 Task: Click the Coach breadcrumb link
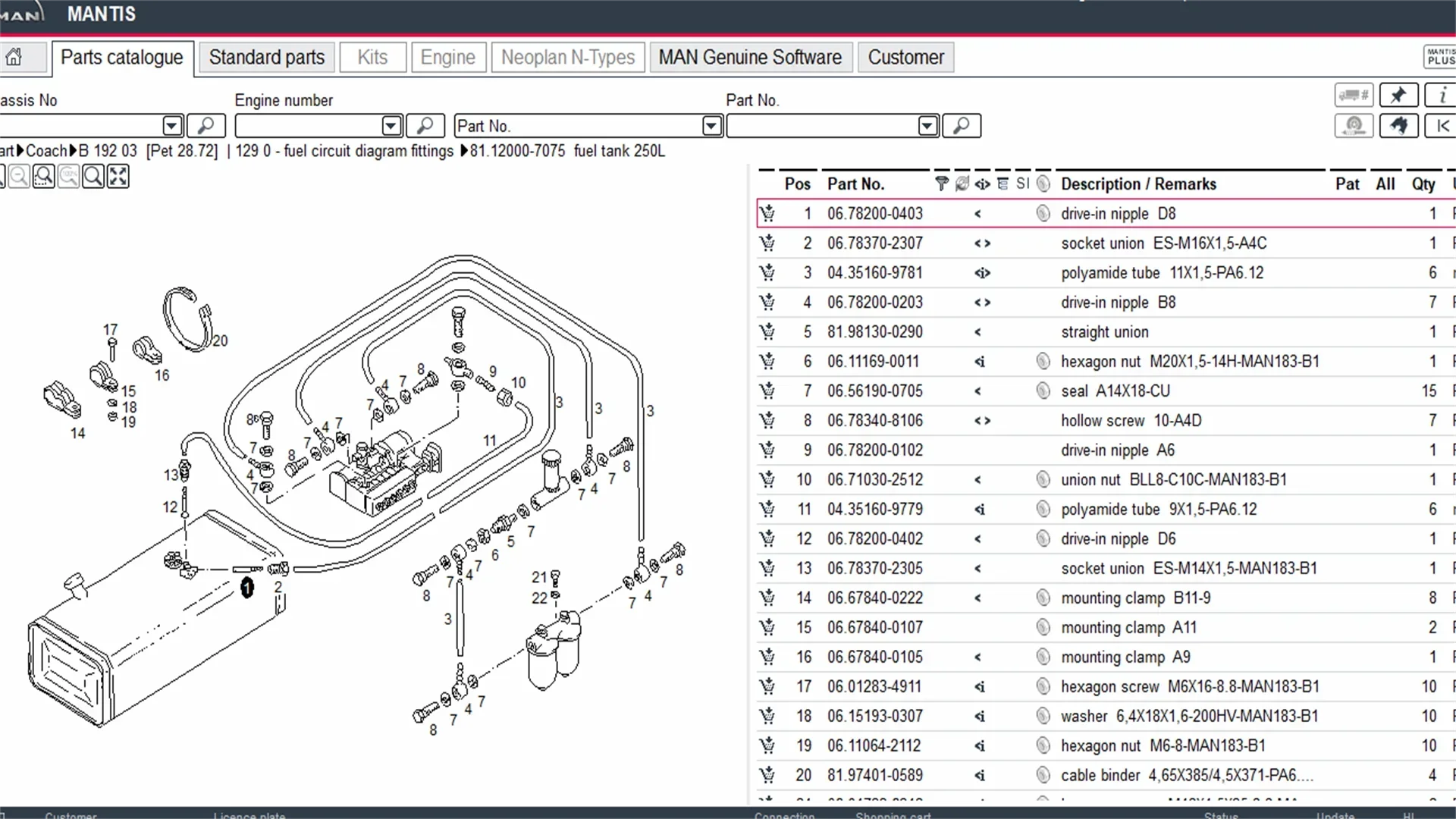pyautogui.click(x=45, y=151)
